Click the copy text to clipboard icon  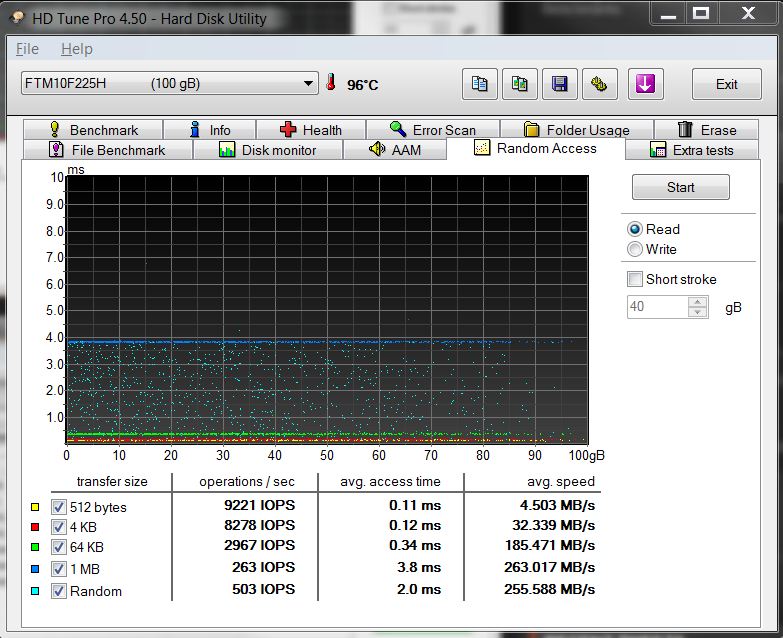coord(480,84)
